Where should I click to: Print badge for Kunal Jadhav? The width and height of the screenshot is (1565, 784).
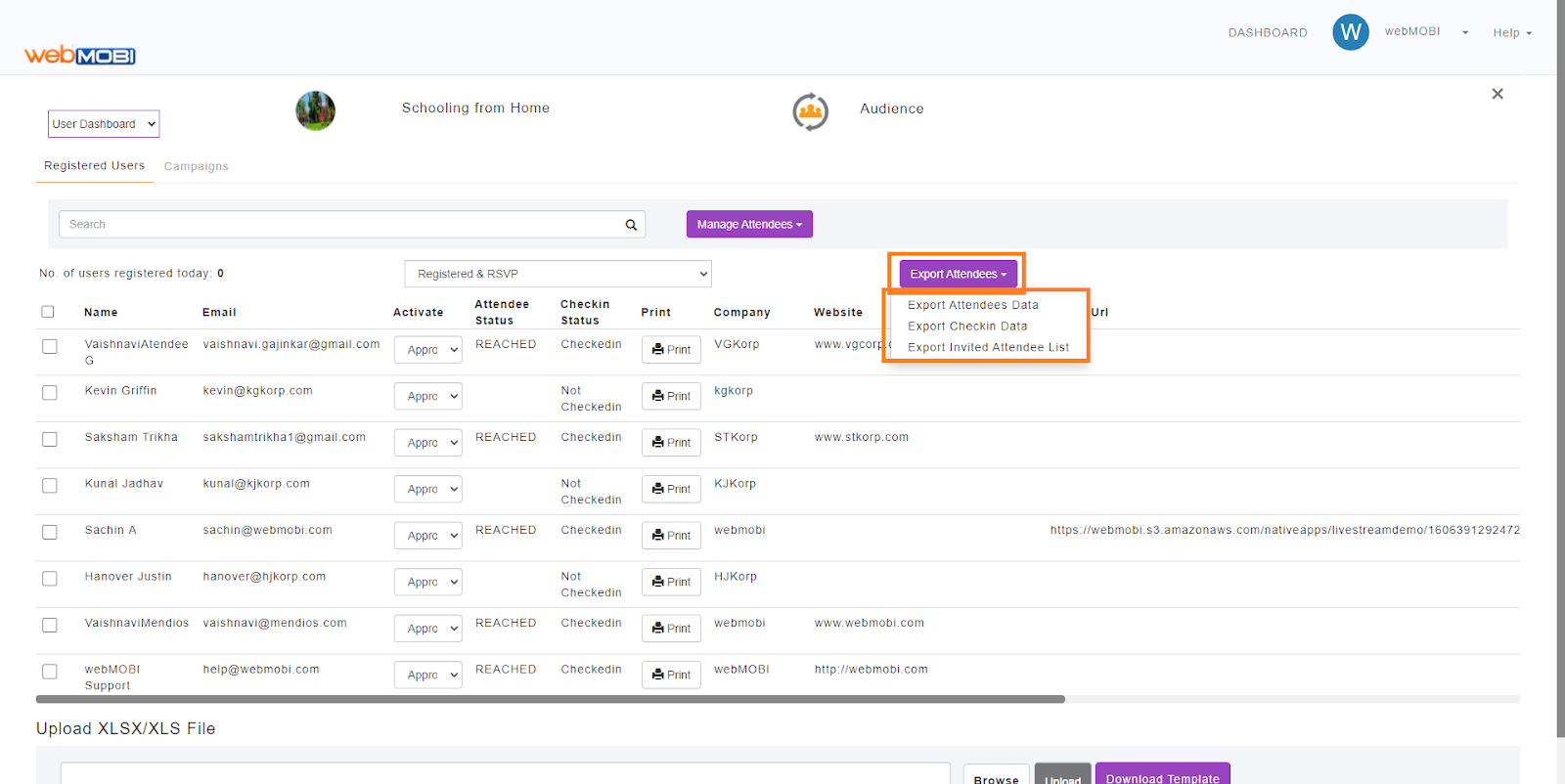point(671,489)
